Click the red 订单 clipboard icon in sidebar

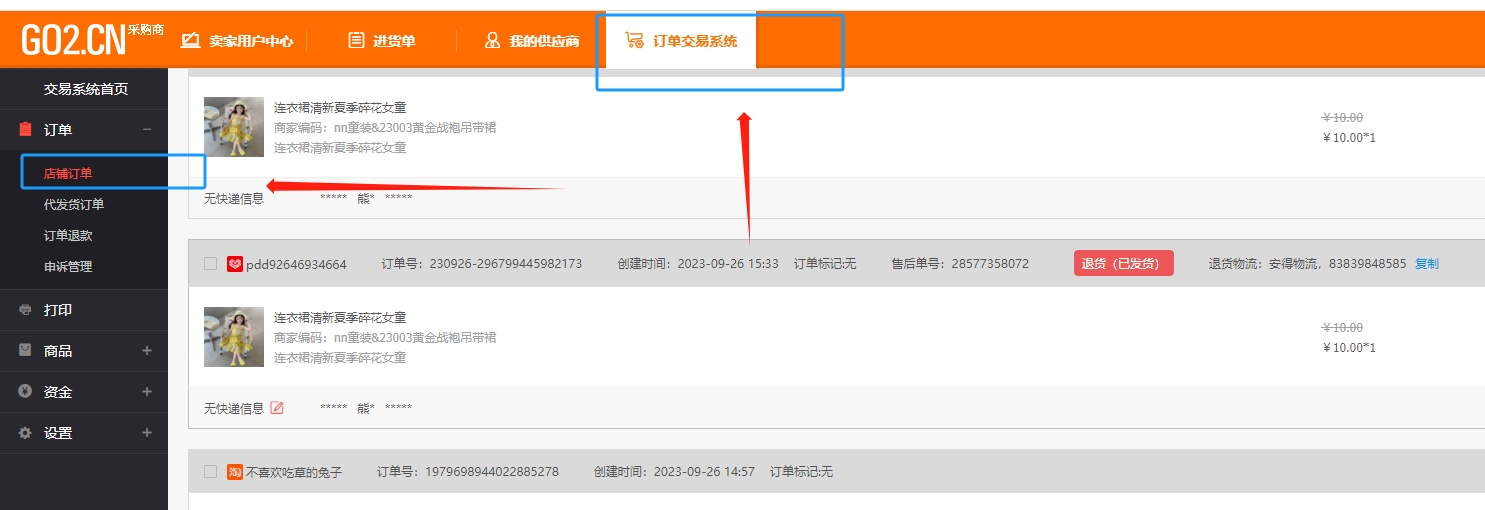point(26,129)
